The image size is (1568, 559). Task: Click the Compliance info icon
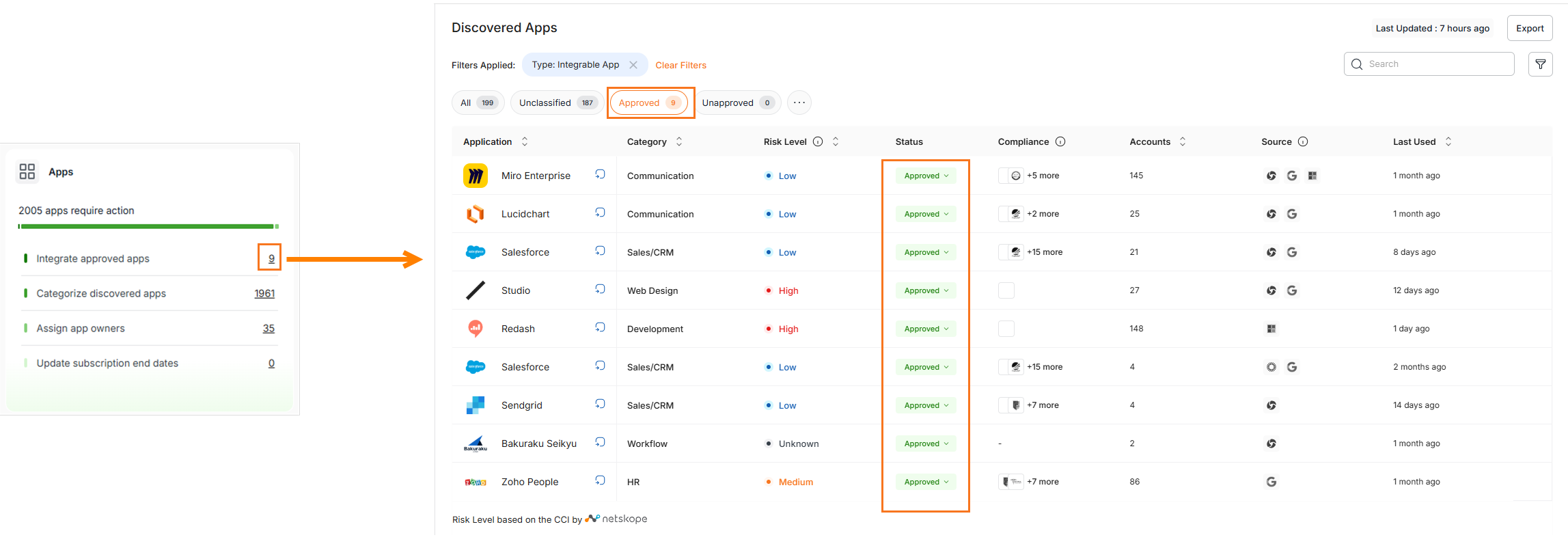click(1060, 141)
